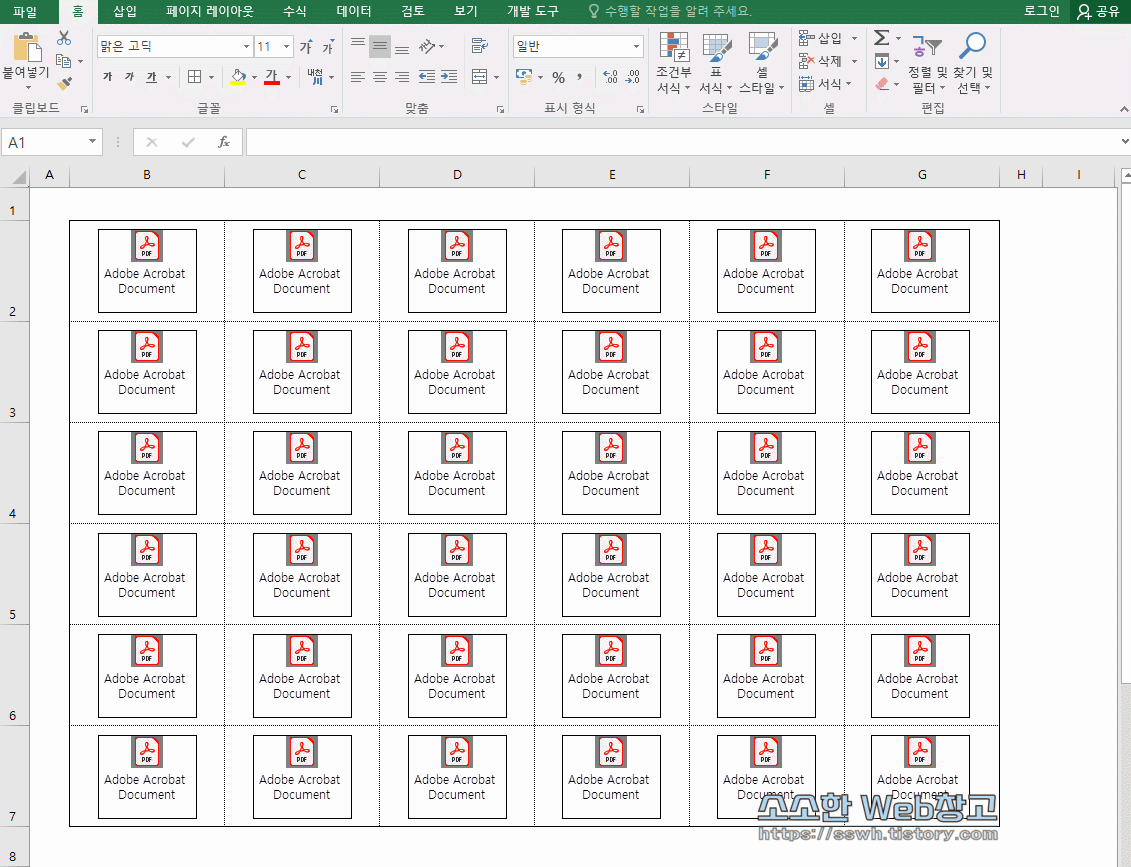The width and height of the screenshot is (1131, 867).
Task: Apply percent style
Action: point(558,76)
